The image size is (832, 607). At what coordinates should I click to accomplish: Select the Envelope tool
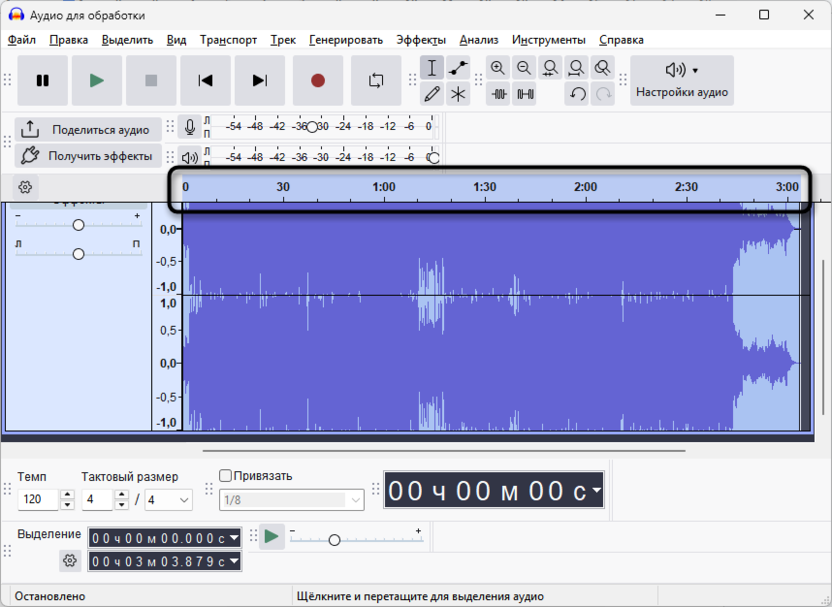(x=457, y=67)
